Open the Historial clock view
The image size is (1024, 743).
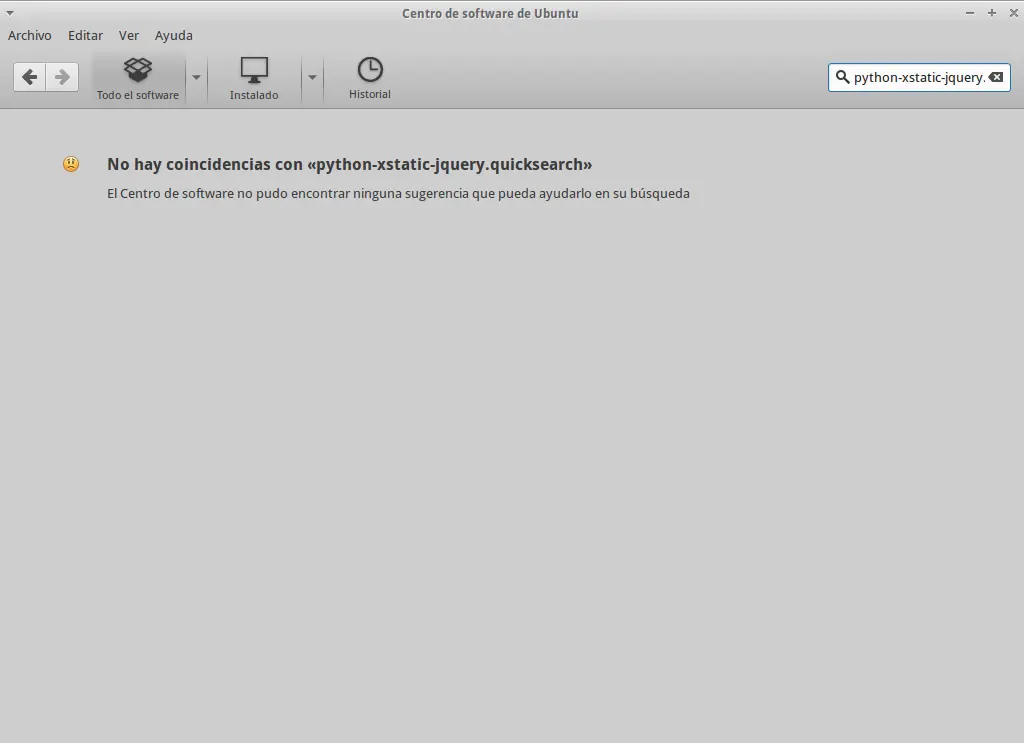[x=370, y=78]
